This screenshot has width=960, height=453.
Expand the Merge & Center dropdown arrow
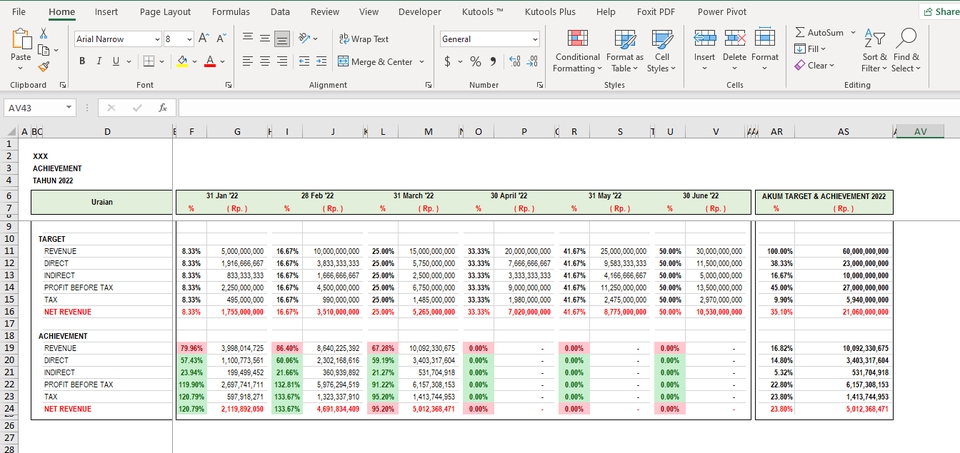[421, 62]
